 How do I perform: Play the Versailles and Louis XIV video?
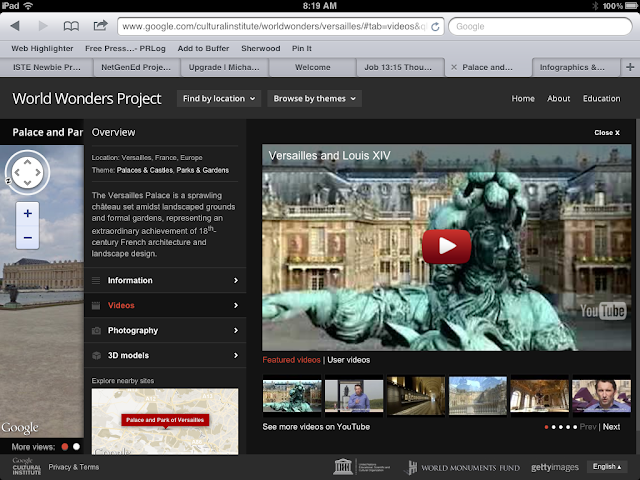(447, 246)
